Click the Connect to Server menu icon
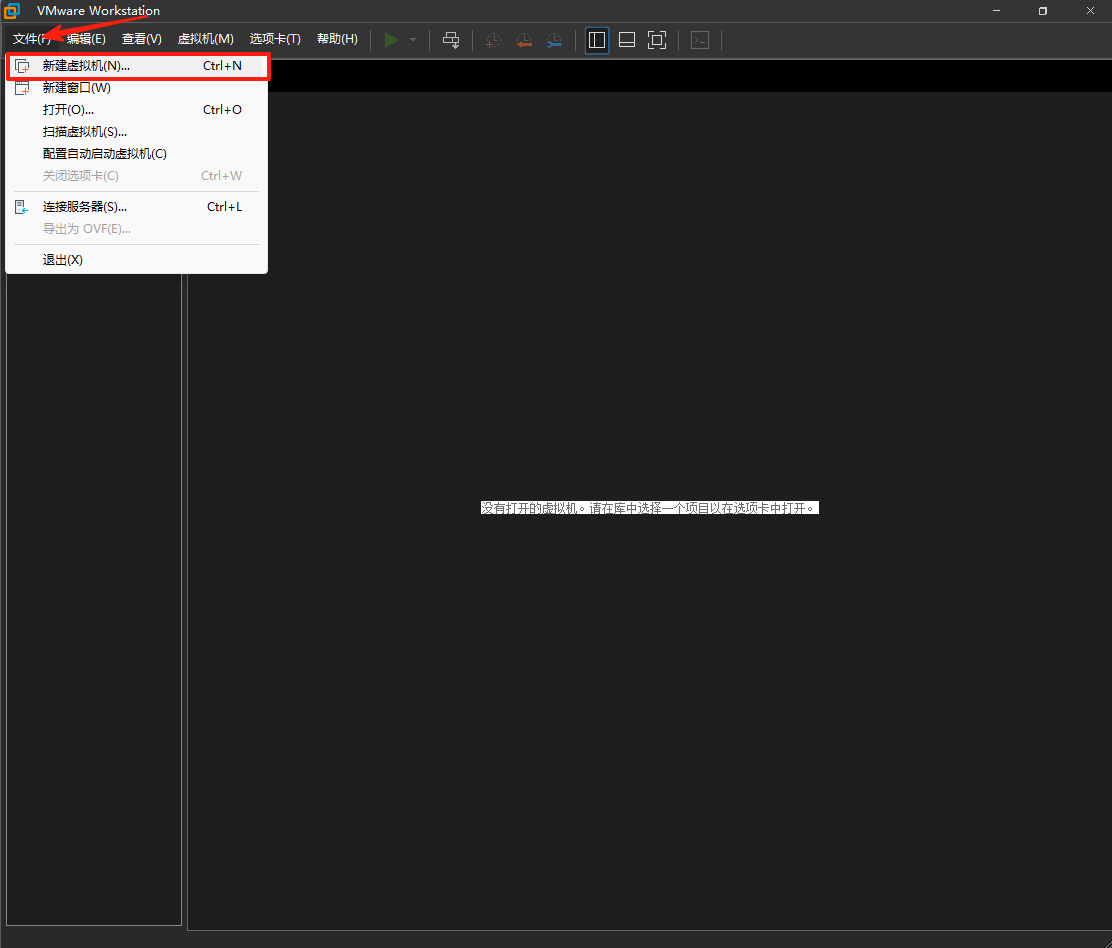1112x948 pixels. pos(22,207)
